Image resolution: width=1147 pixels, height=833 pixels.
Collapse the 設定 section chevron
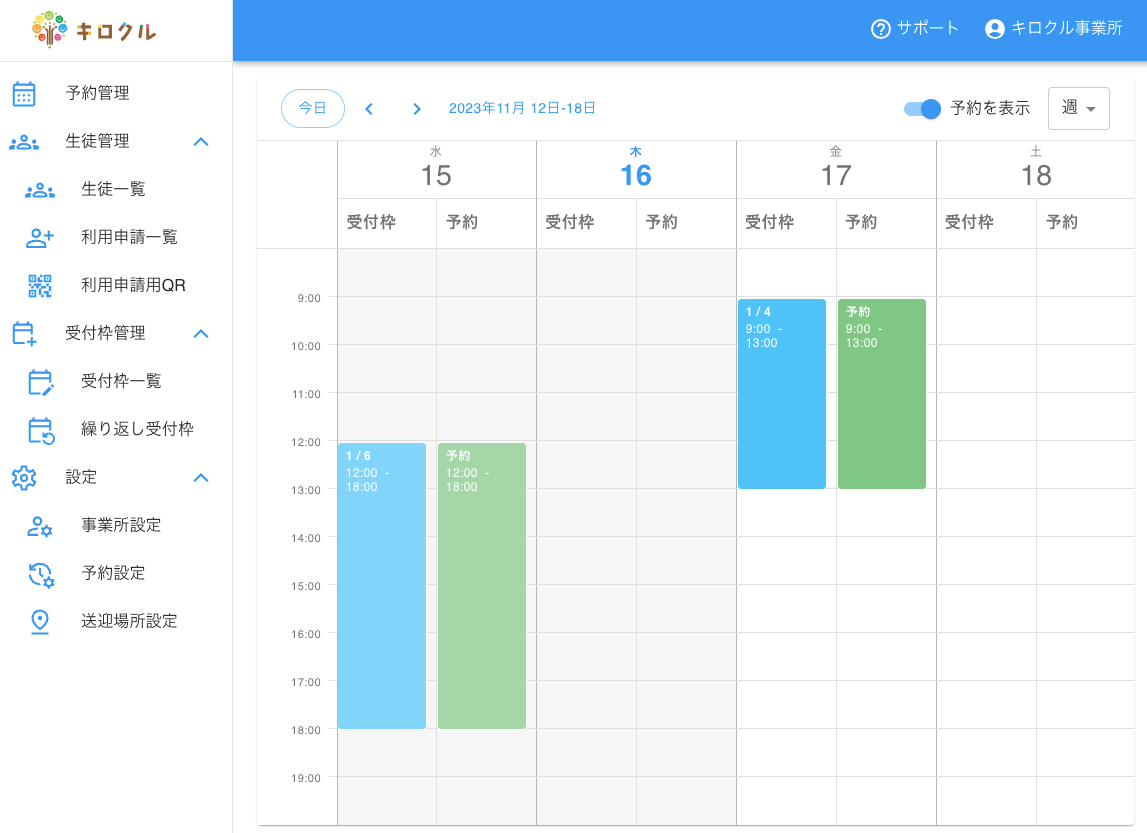(x=201, y=477)
